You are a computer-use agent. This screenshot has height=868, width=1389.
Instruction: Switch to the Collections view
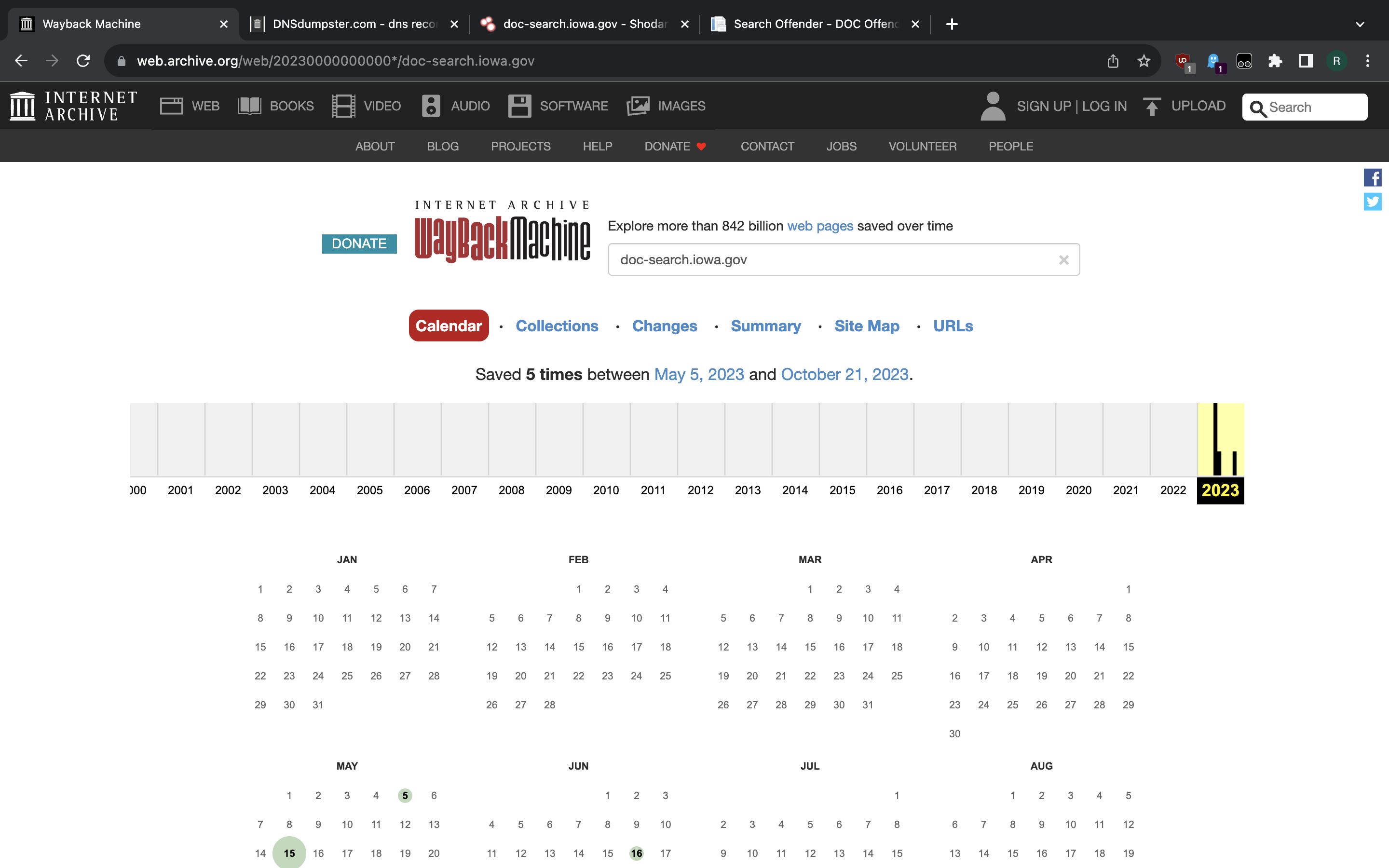pos(557,326)
